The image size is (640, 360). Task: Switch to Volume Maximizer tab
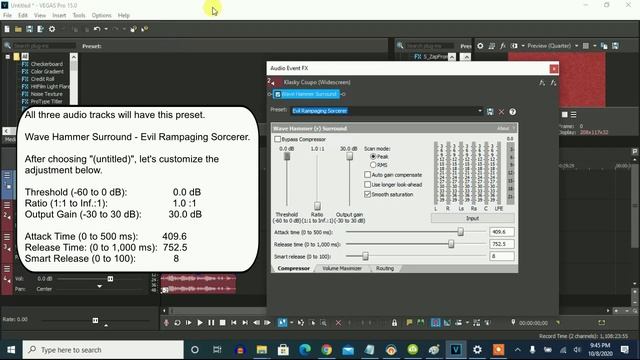(342, 268)
